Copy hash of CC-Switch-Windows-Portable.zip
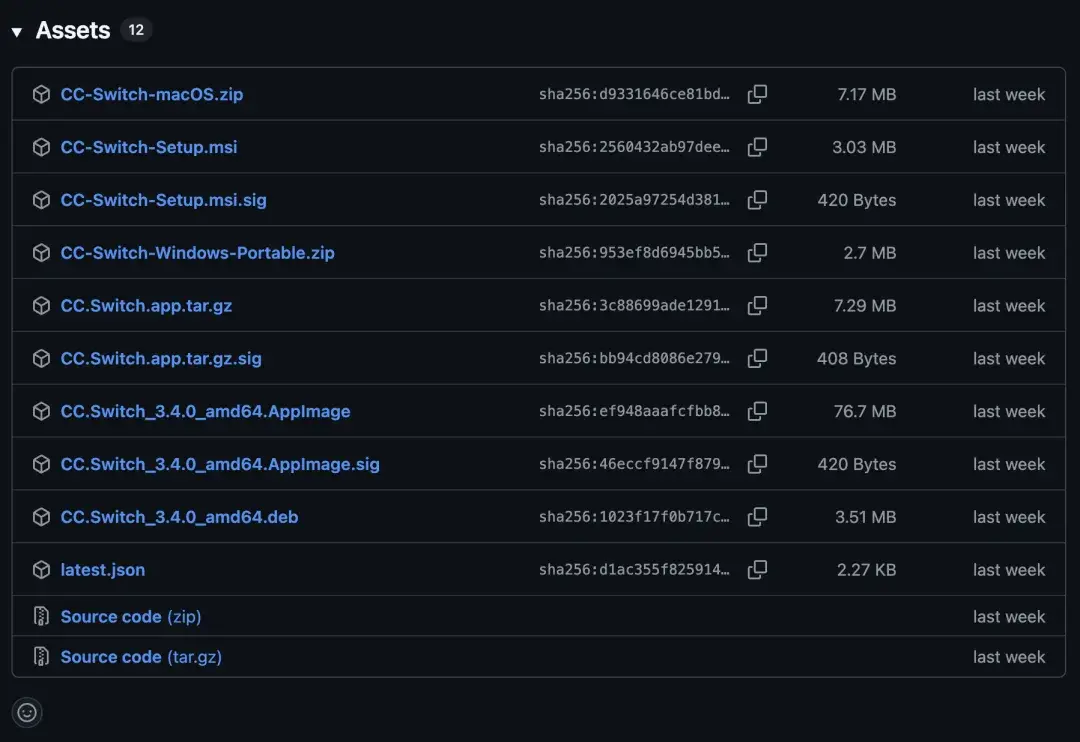The width and height of the screenshot is (1080, 742). point(758,253)
